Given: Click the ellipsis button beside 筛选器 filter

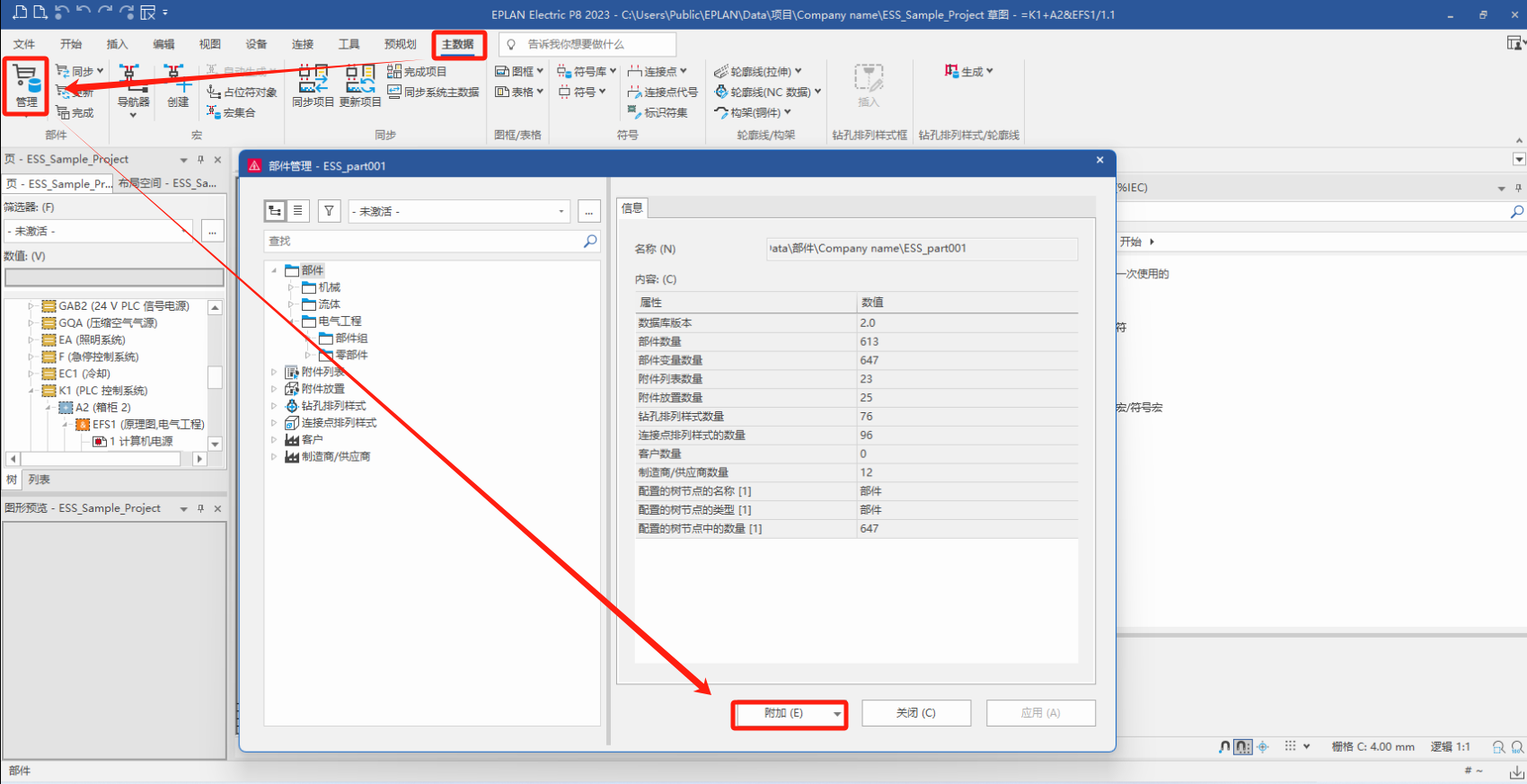Looking at the screenshot, I should [213, 231].
